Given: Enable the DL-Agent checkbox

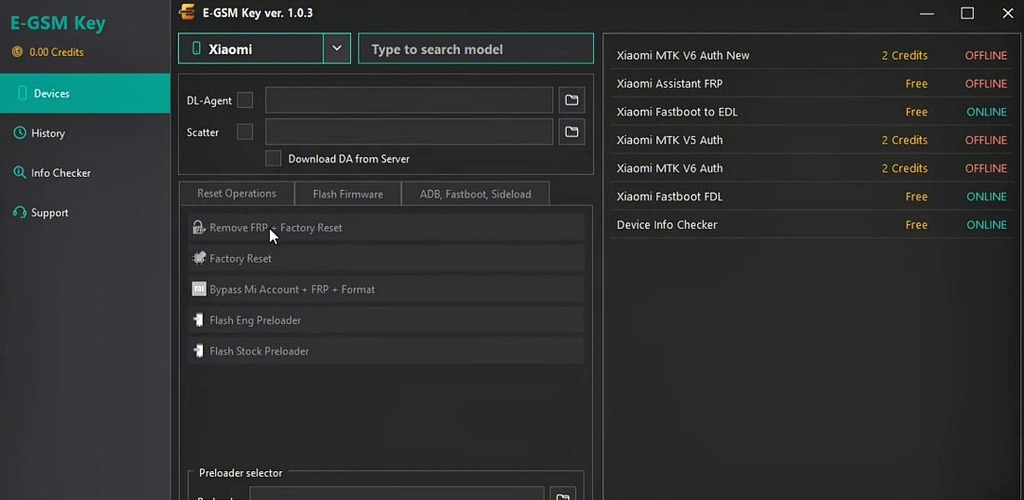Looking at the screenshot, I should click(245, 101).
